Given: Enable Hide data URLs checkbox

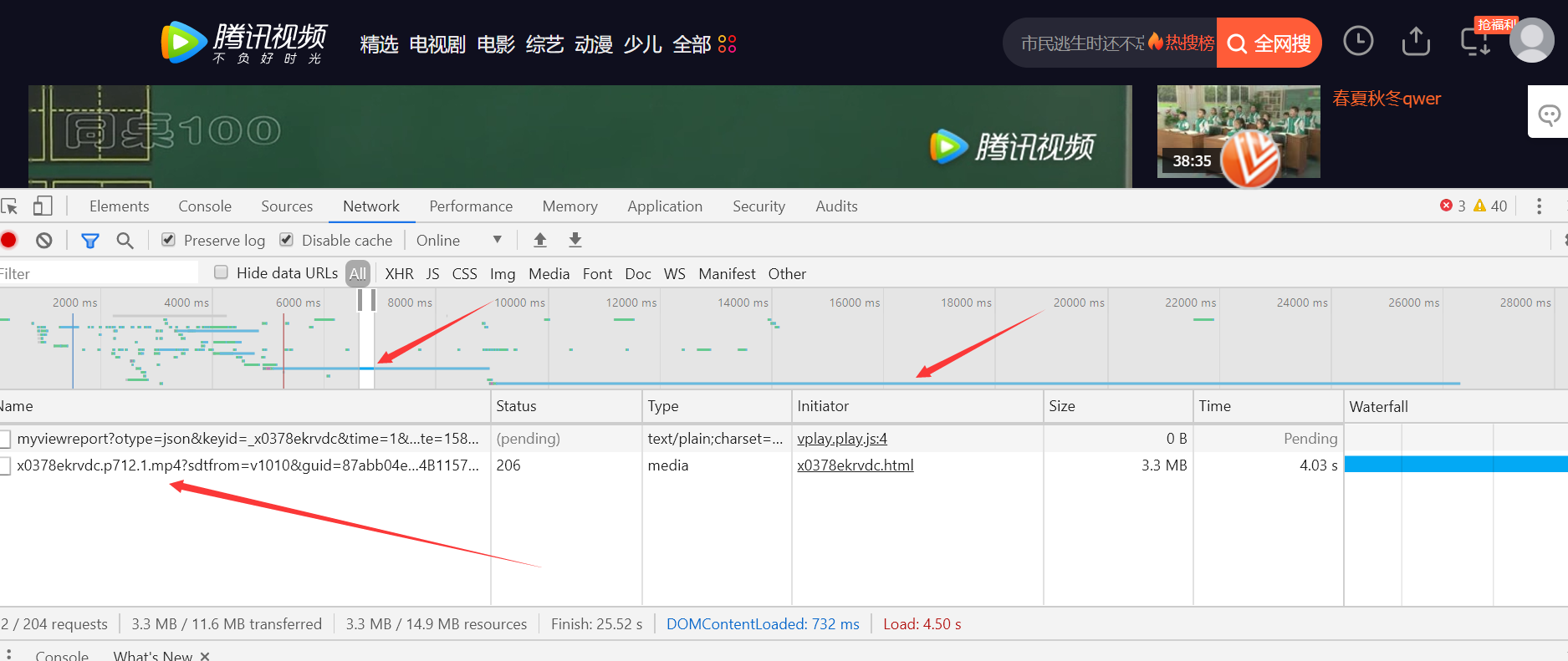Looking at the screenshot, I should click(x=221, y=272).
